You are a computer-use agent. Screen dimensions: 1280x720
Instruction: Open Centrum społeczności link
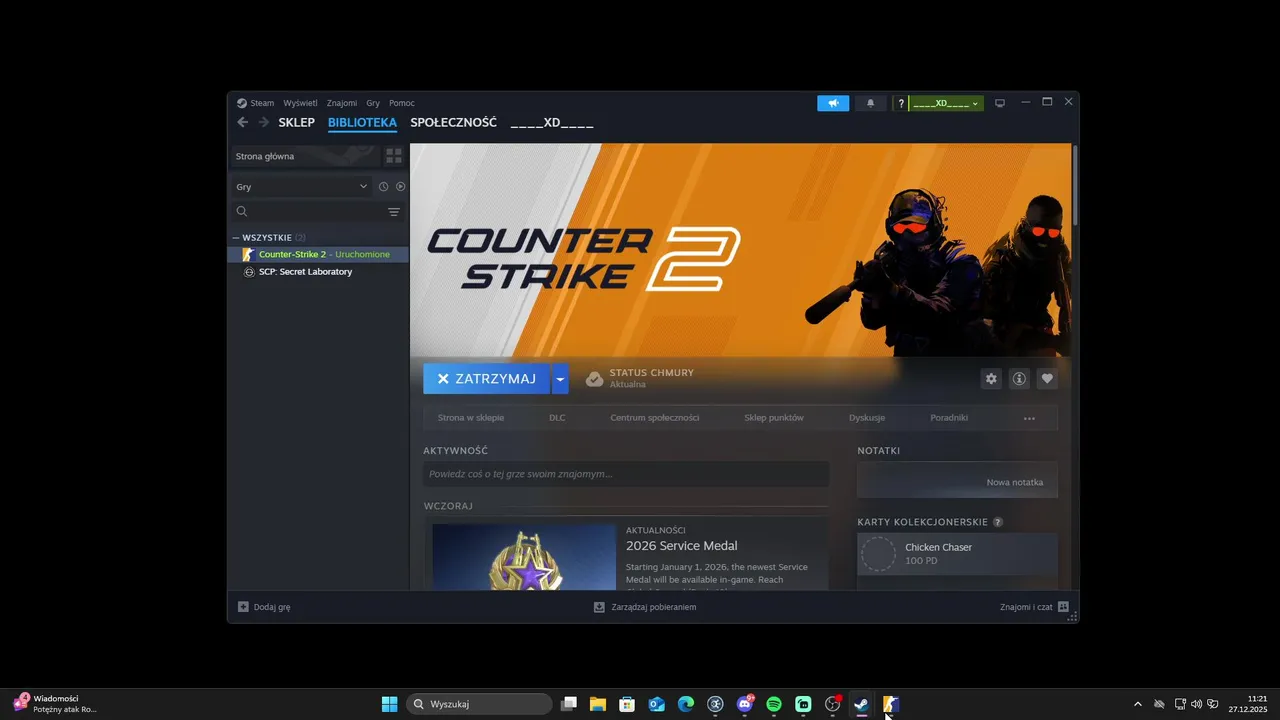[x=655, y=418]
